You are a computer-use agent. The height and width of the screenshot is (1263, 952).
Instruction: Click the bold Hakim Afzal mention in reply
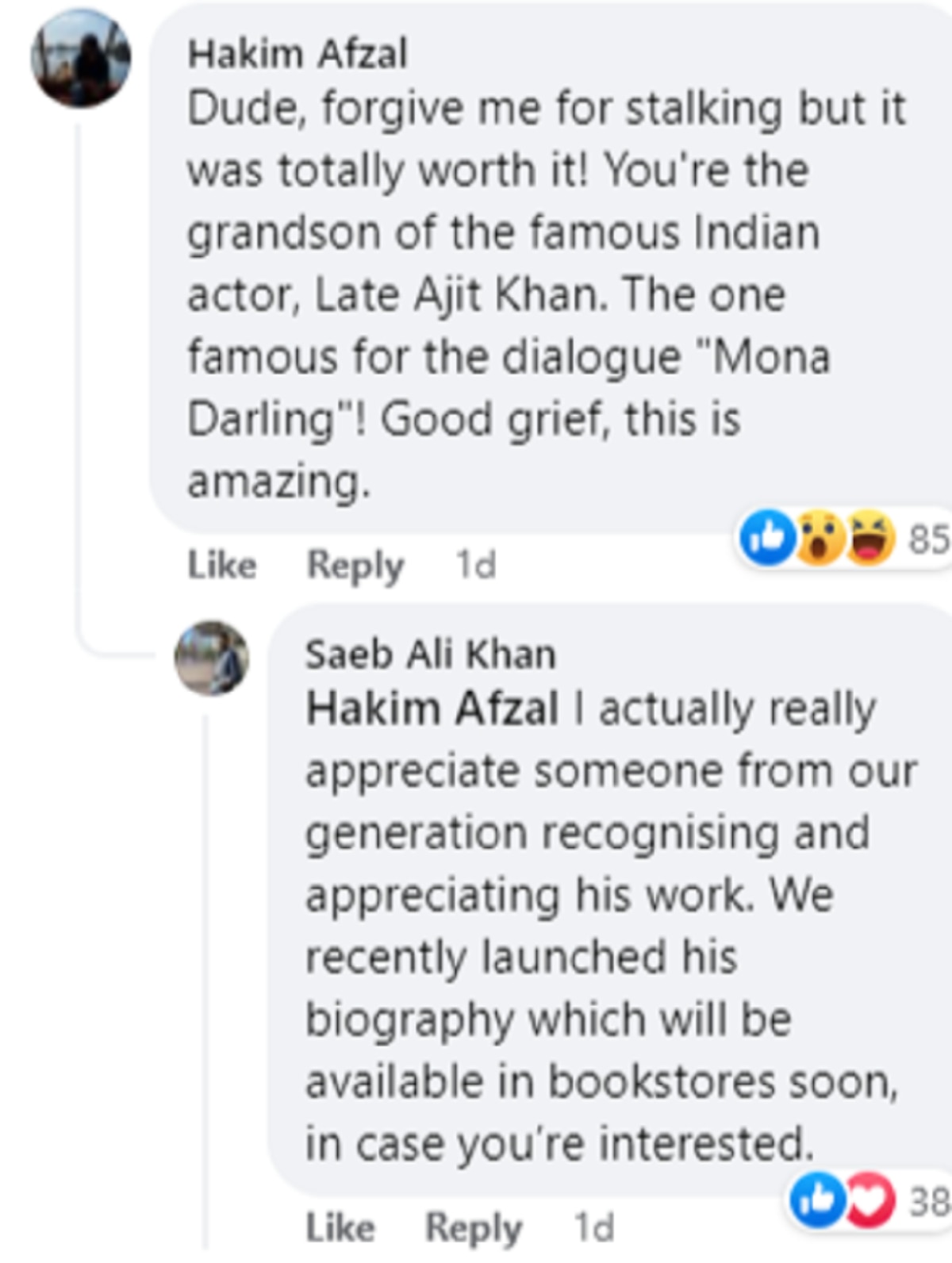(432, 708)
